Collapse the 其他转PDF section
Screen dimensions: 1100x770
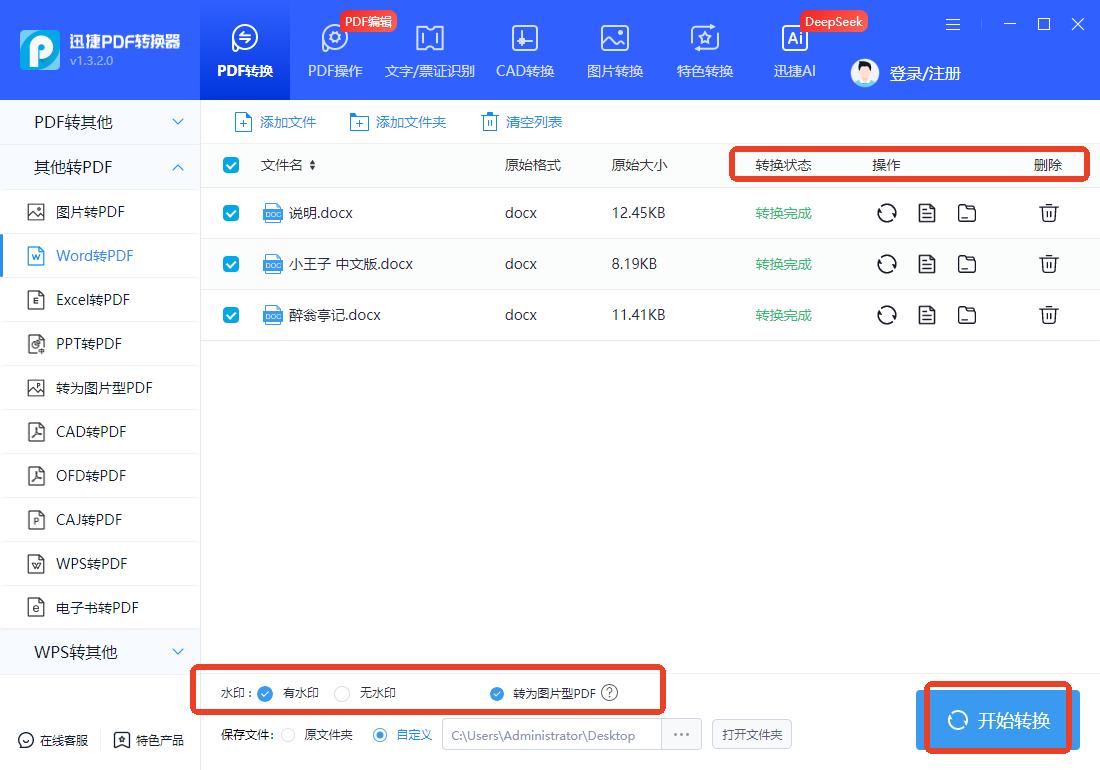[99, 167]
